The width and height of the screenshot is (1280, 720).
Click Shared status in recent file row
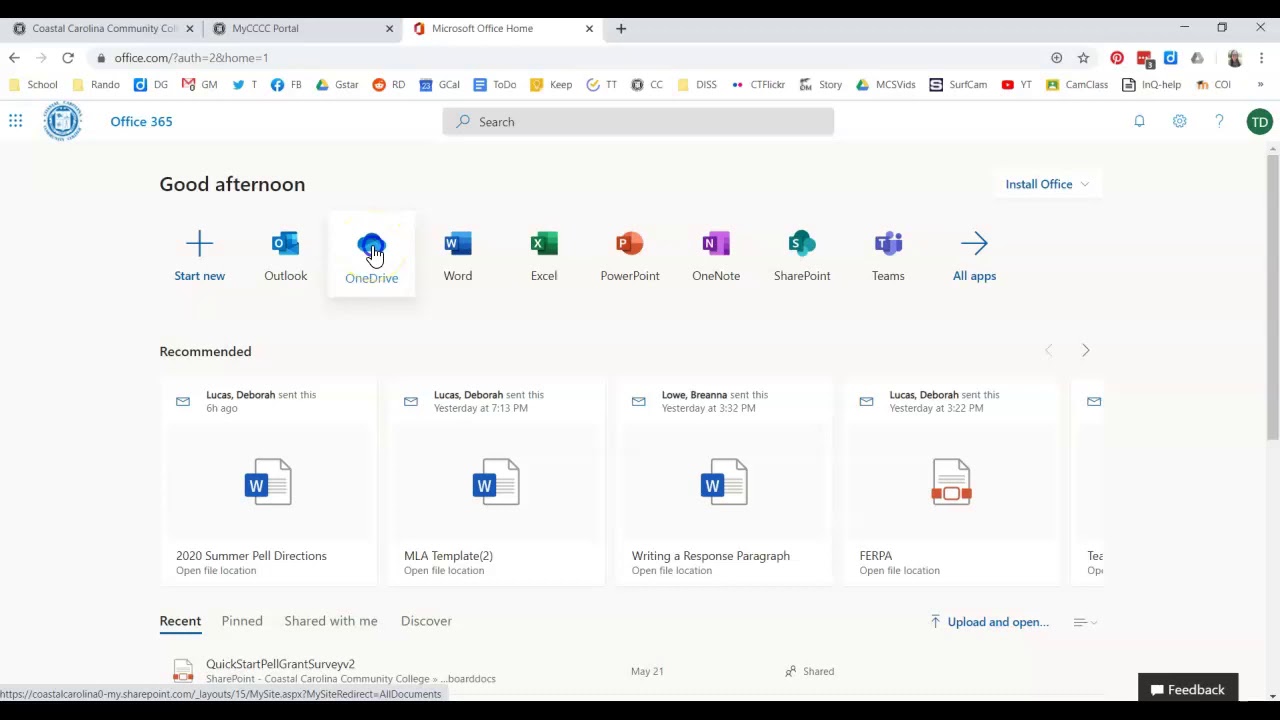(x=809, y=671)
